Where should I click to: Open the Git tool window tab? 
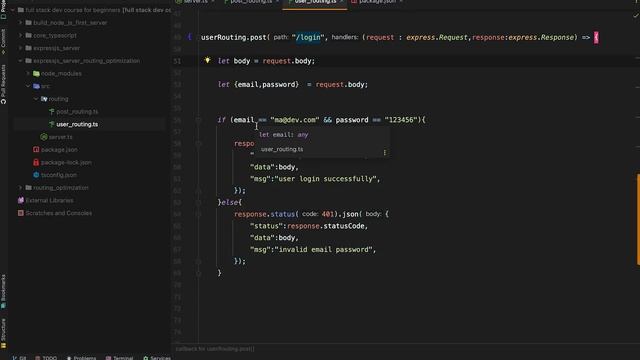[x=19, y=358]
